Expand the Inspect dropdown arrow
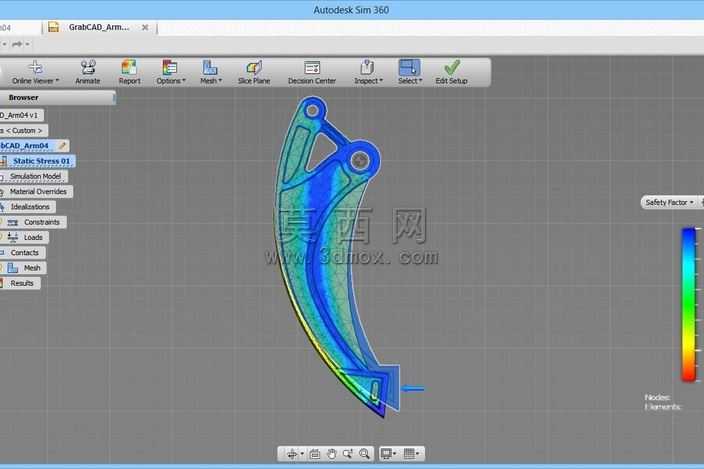Image resolution: width=704 pixels, height=469 pixels. coord(381,81)
